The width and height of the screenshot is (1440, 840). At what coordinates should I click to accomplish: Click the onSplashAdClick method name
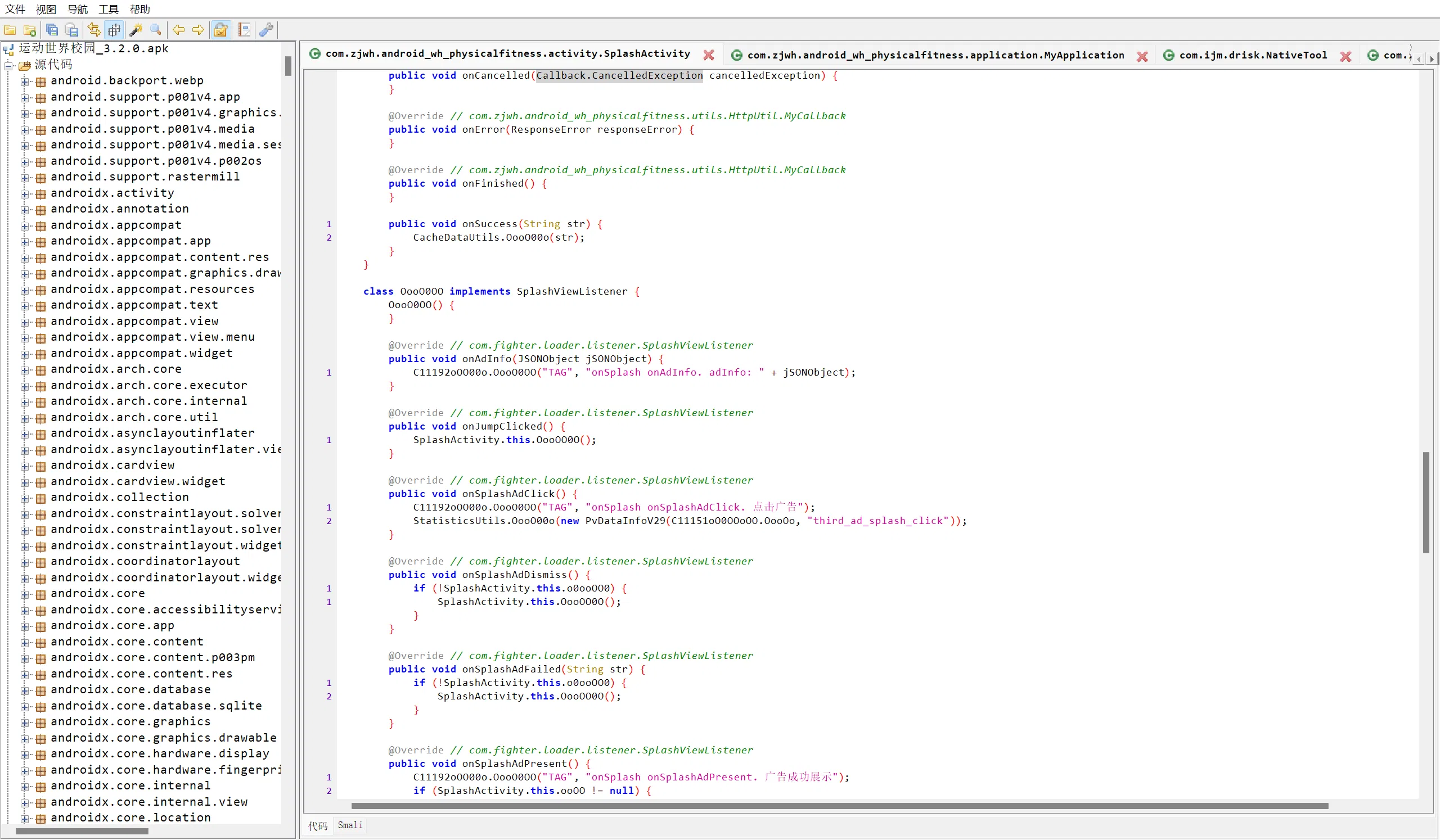[508, 494]
